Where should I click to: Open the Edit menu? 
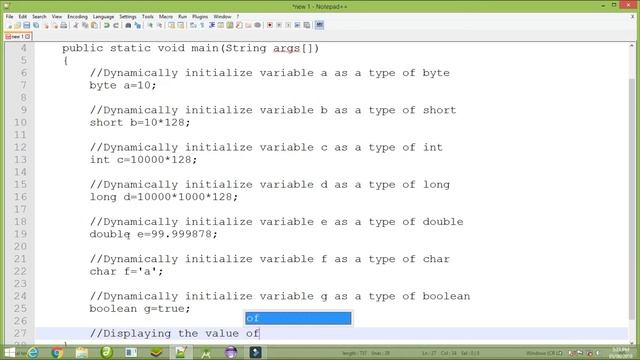(x=22, y=17)
